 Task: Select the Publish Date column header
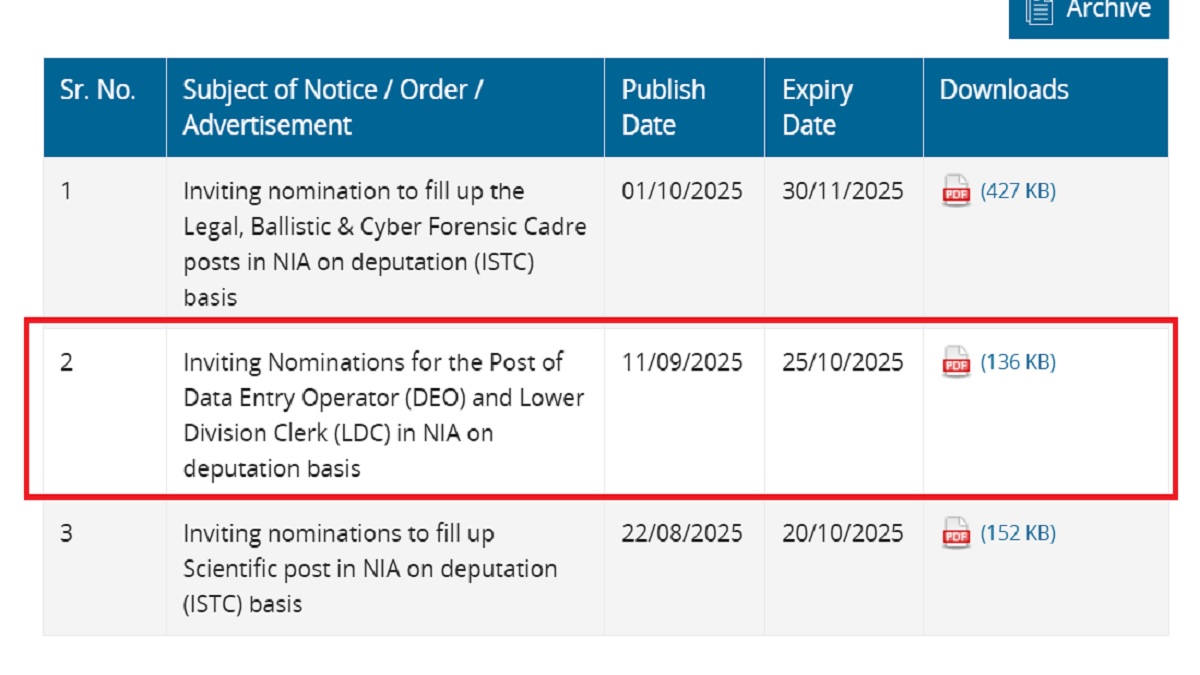pyautogui.click(x=663, y=107)
